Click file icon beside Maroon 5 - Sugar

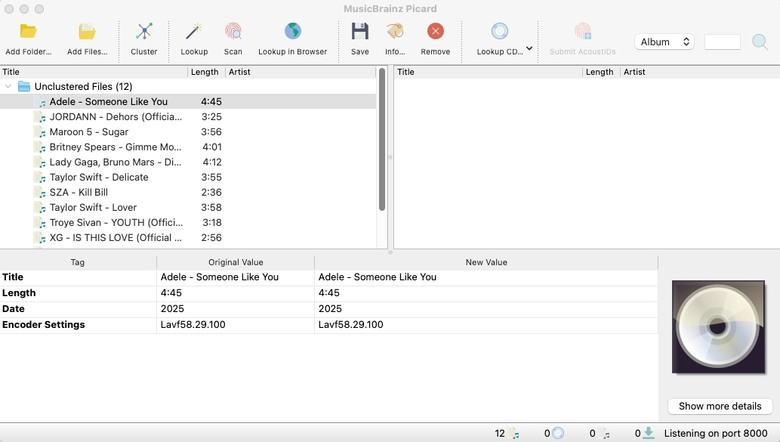click(x=39, y=132)
